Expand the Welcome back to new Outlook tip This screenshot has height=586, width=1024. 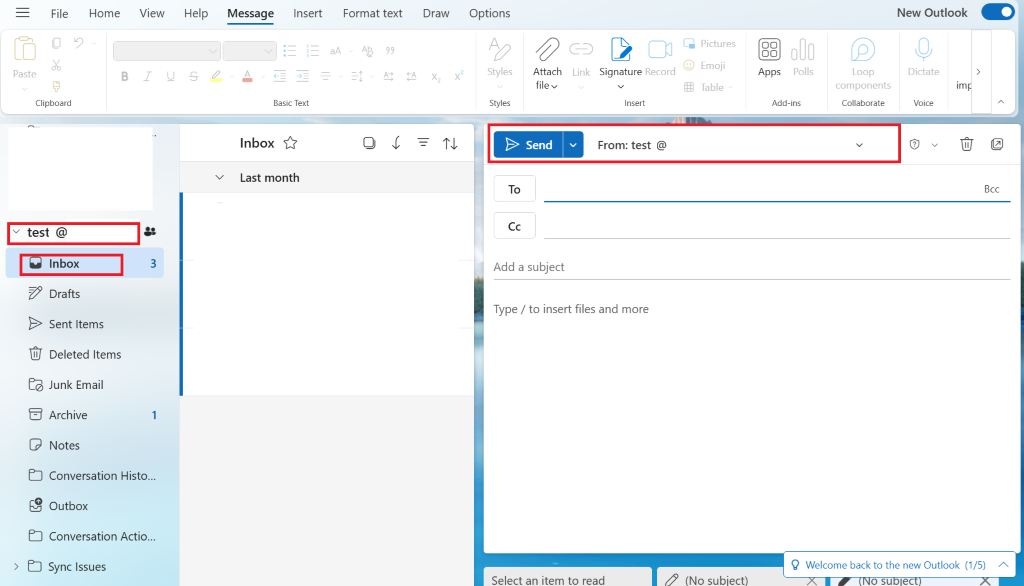(1003, 564)
